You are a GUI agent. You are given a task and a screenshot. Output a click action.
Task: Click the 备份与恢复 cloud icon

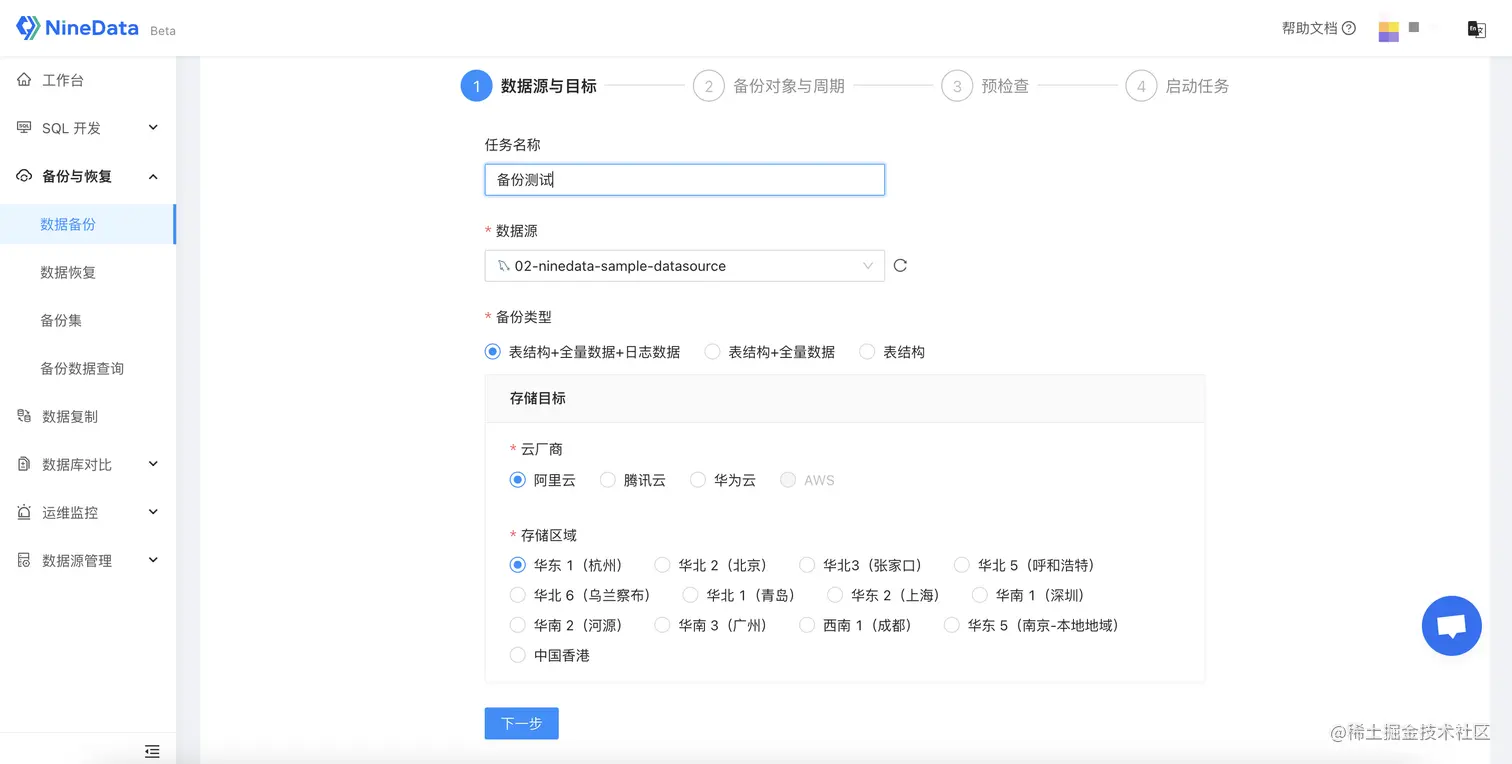tap(24, 176)
